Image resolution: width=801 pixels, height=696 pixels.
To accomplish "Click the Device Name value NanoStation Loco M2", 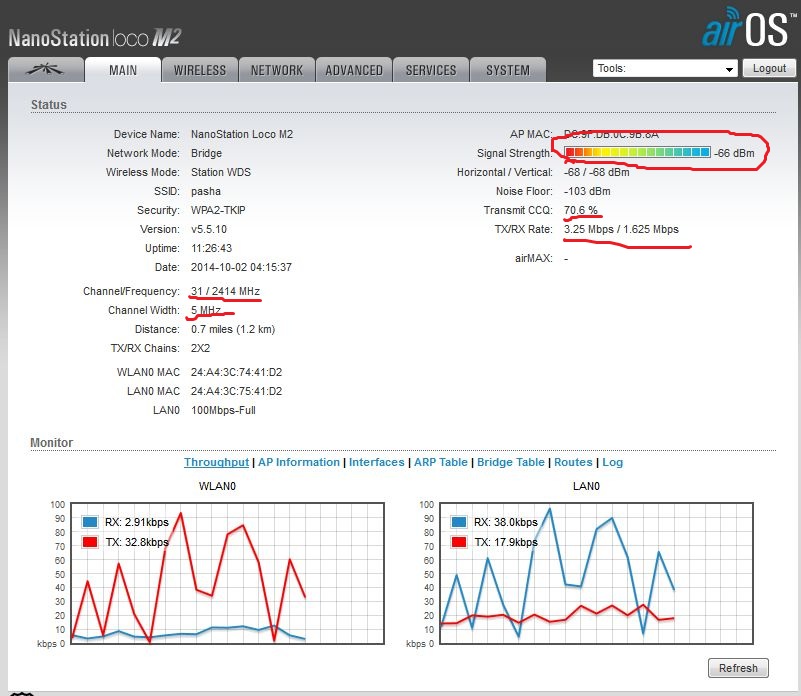I will click(242, 134).
